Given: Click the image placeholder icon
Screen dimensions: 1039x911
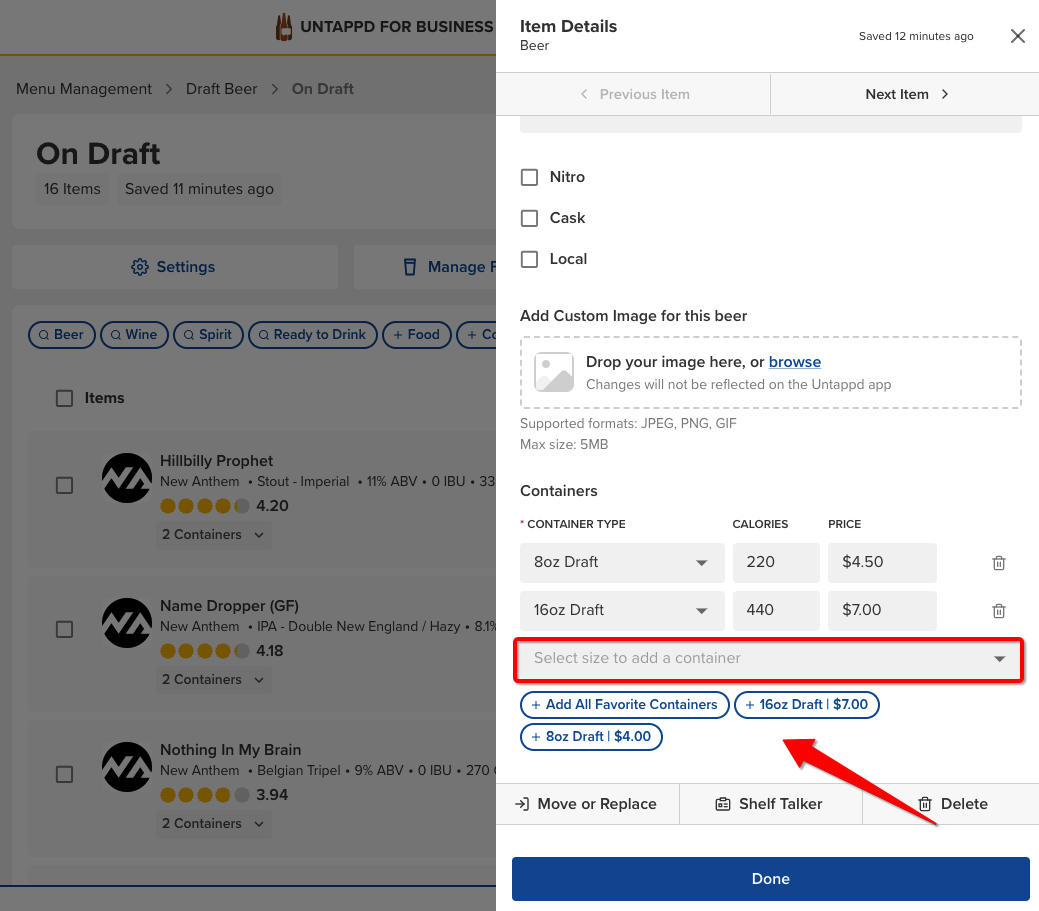Looking at the screenshot, I should coord(553,372).
